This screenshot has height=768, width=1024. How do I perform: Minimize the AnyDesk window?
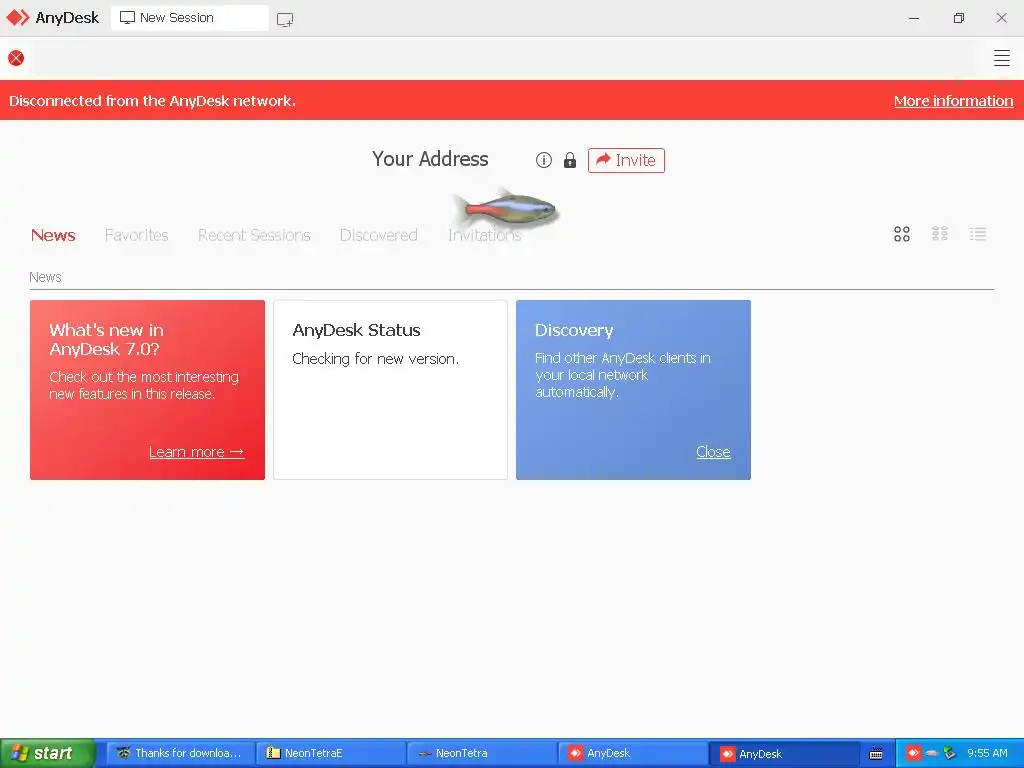(x=914, y=18)
